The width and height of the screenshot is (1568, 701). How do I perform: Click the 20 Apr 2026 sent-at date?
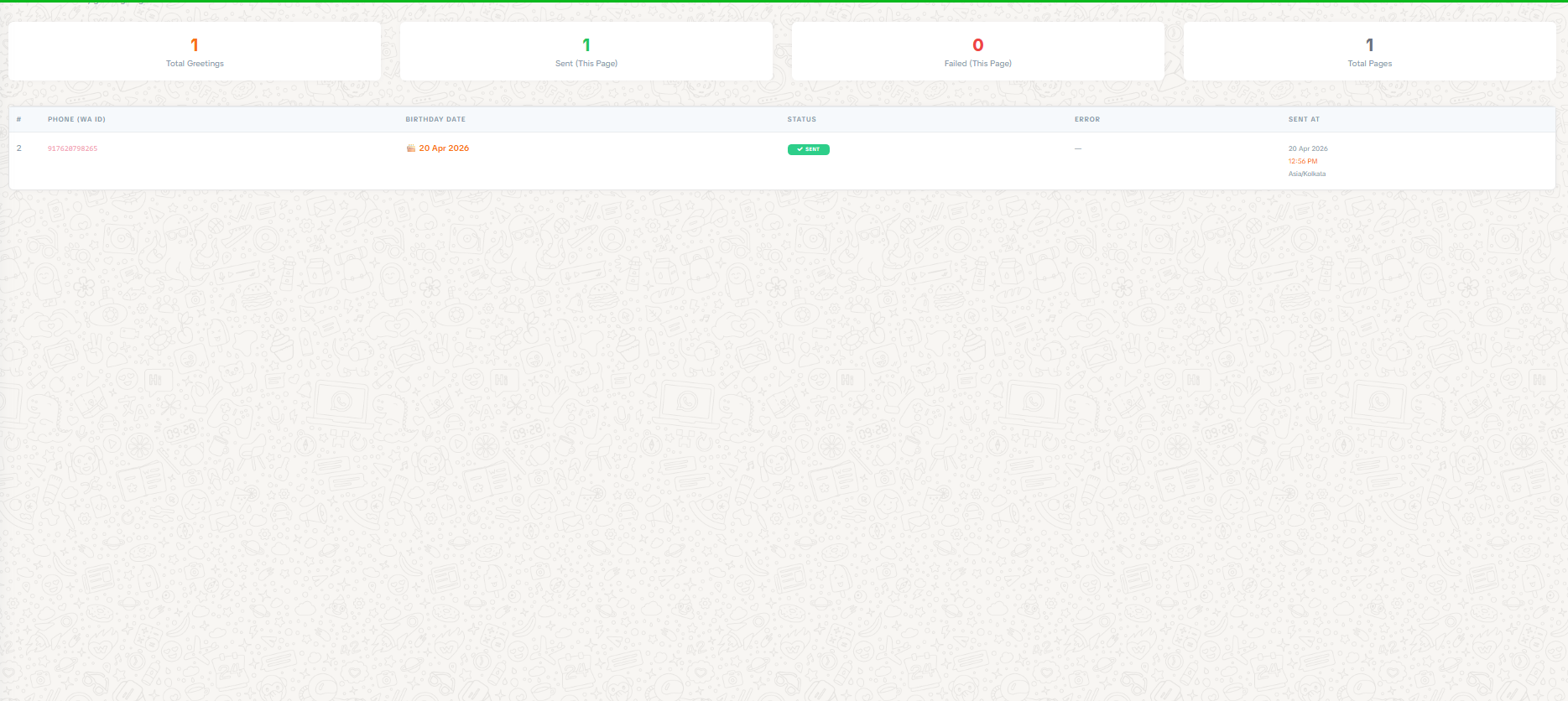pos(1308,148)
